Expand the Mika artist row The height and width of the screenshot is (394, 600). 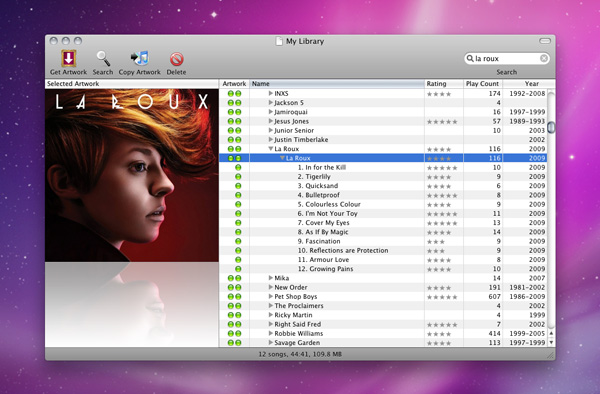pos(271,278)
